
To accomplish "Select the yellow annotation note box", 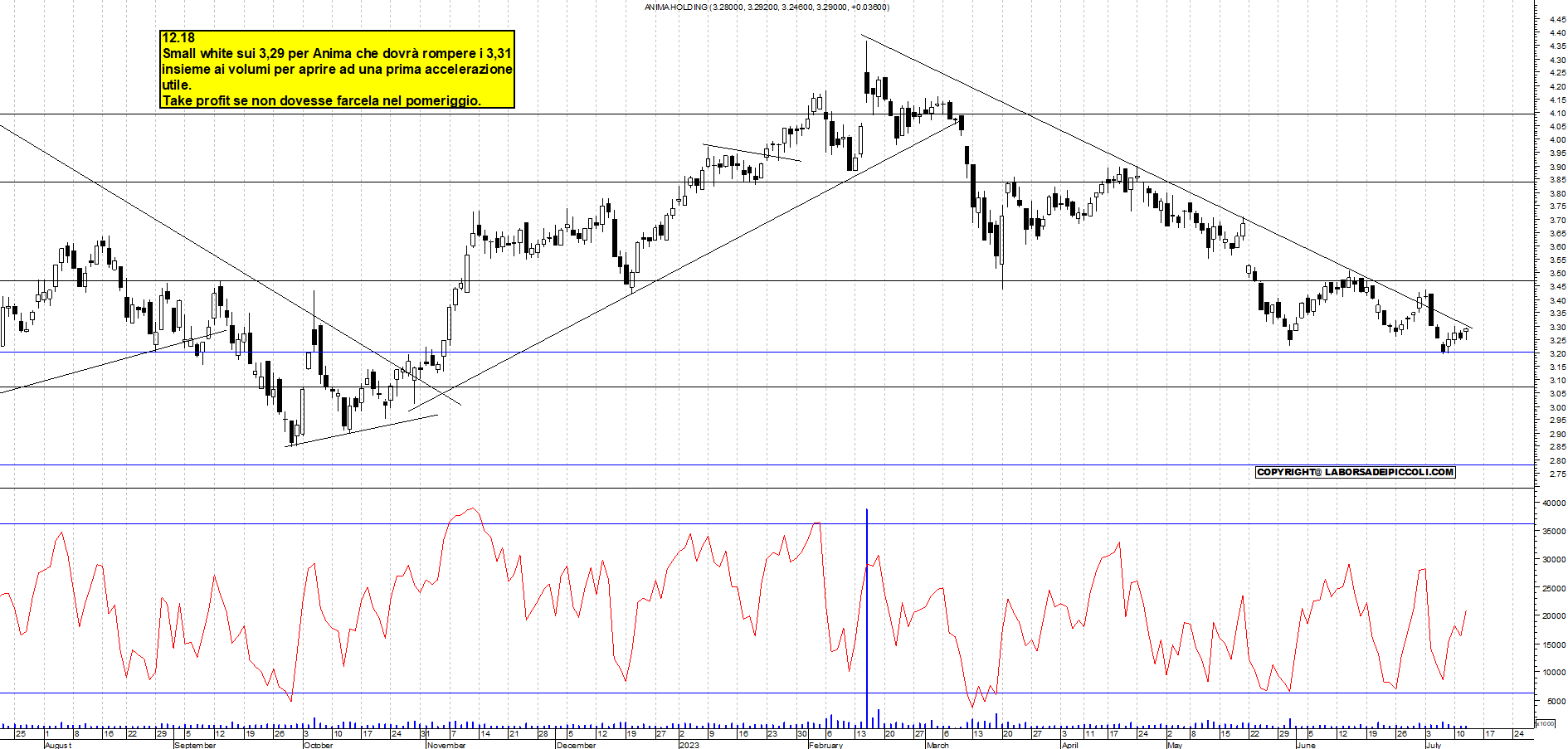I will [337, 70].
